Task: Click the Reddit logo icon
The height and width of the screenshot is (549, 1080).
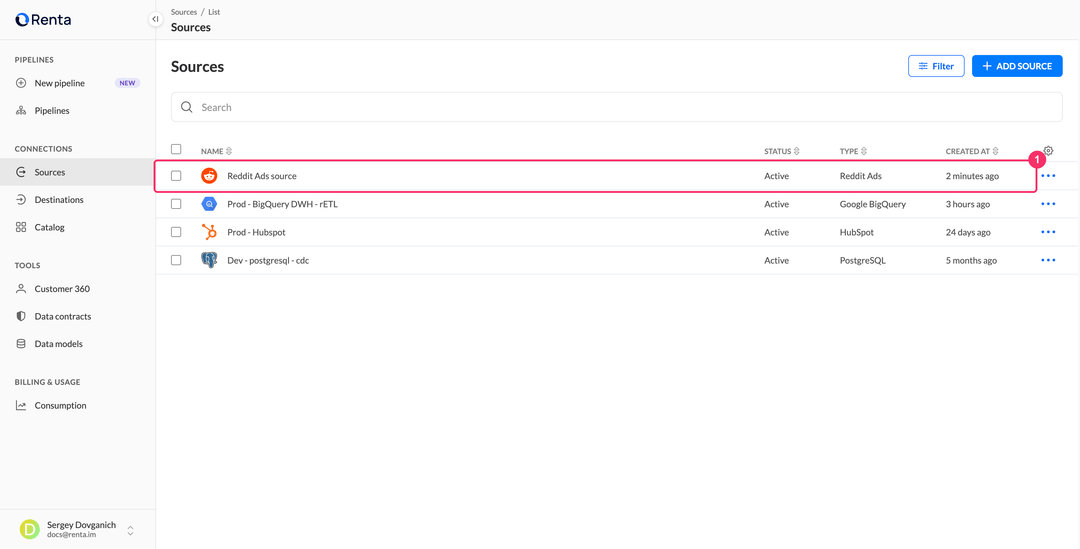Action: (x=209, y=176)
